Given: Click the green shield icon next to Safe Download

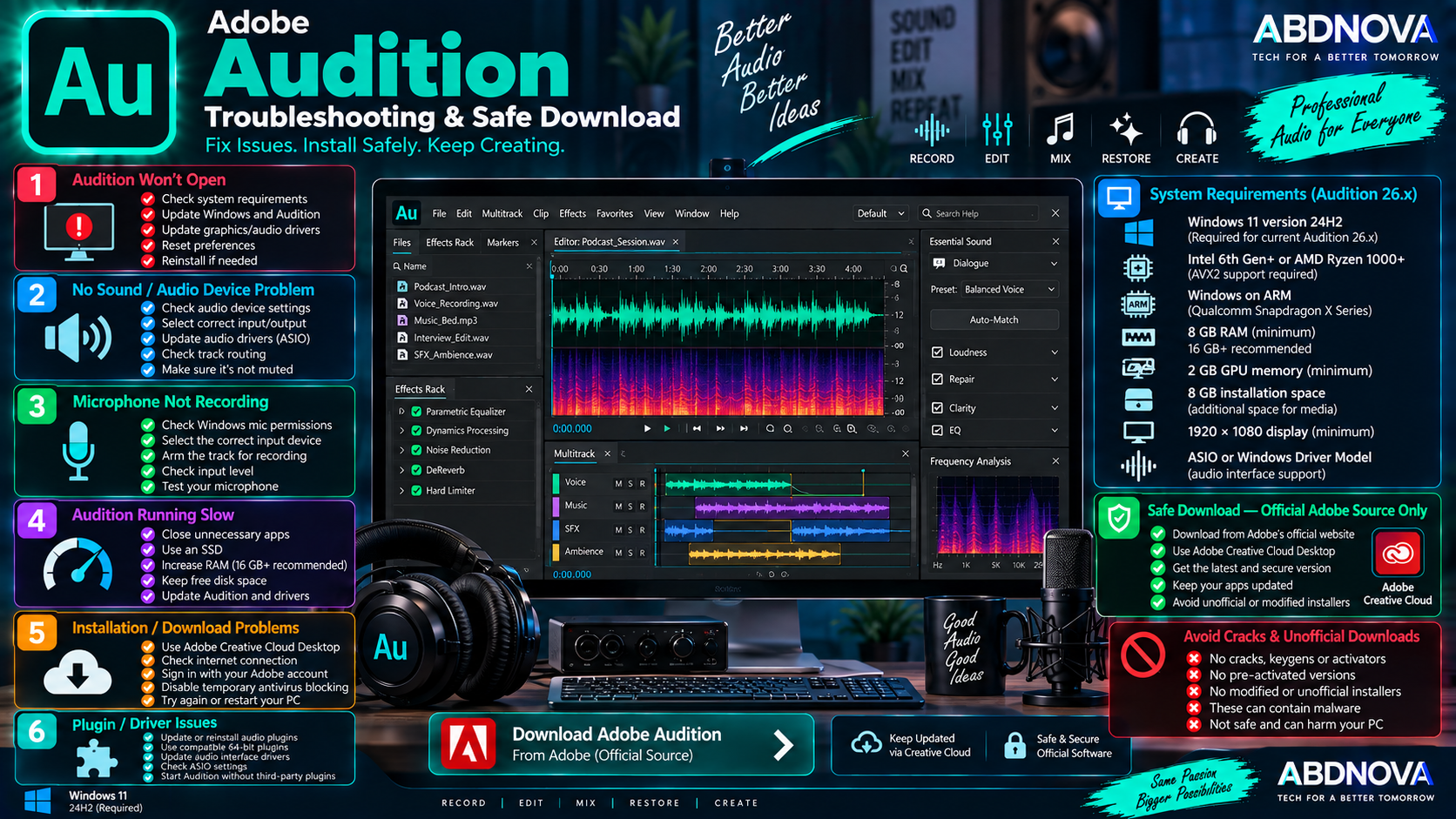Looking at the screenshot, I should 1119,518.
